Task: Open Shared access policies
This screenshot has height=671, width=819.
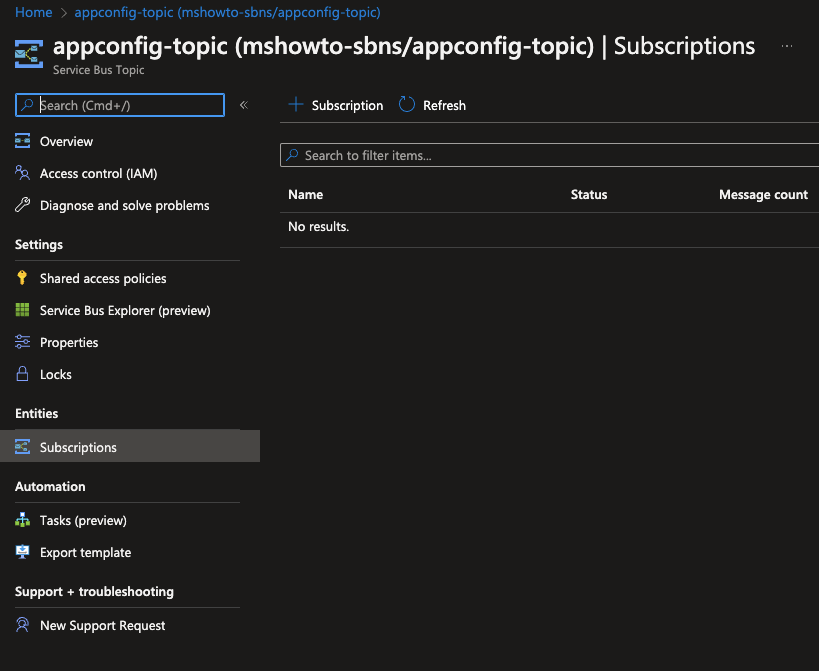Action: [103, 278]
